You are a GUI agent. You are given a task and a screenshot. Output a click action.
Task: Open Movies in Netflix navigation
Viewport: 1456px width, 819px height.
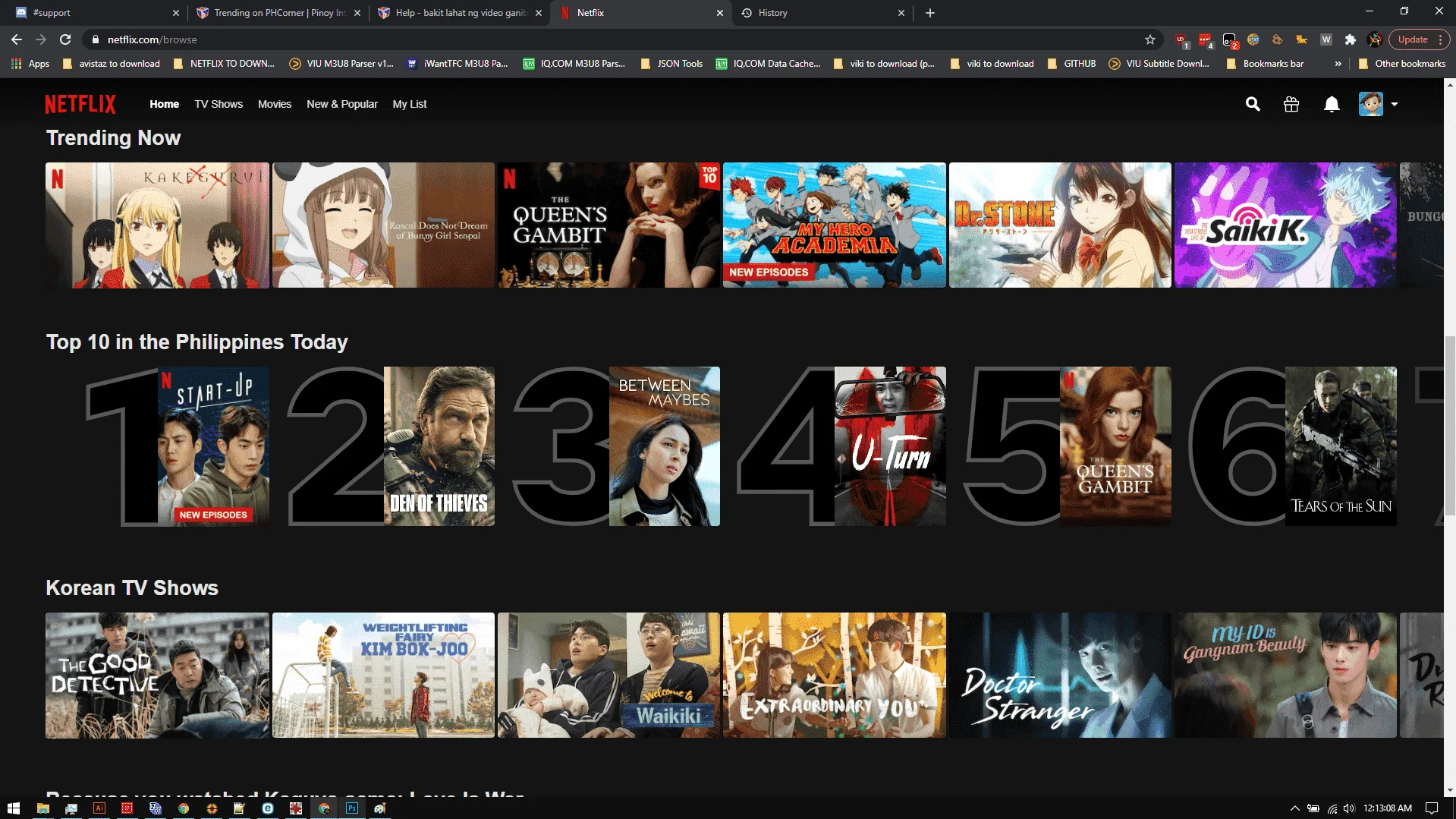point(275,104)
